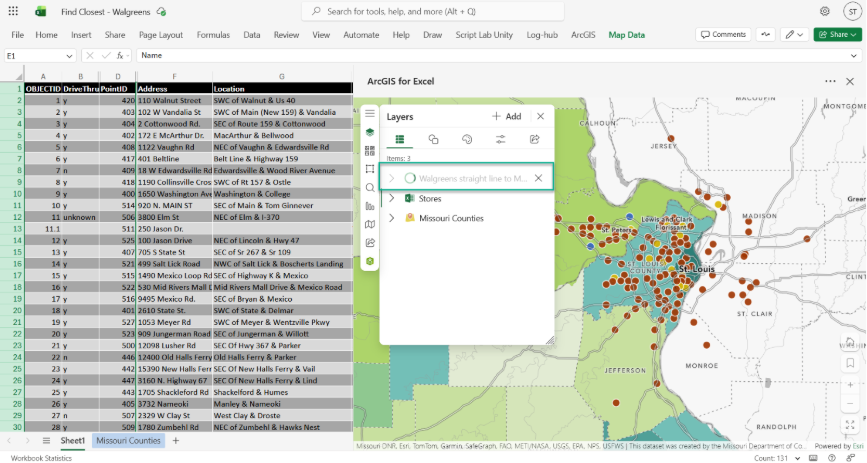Open the ST account avatar
This screenshot has height=463, width=867.
(x=852, y=11)
